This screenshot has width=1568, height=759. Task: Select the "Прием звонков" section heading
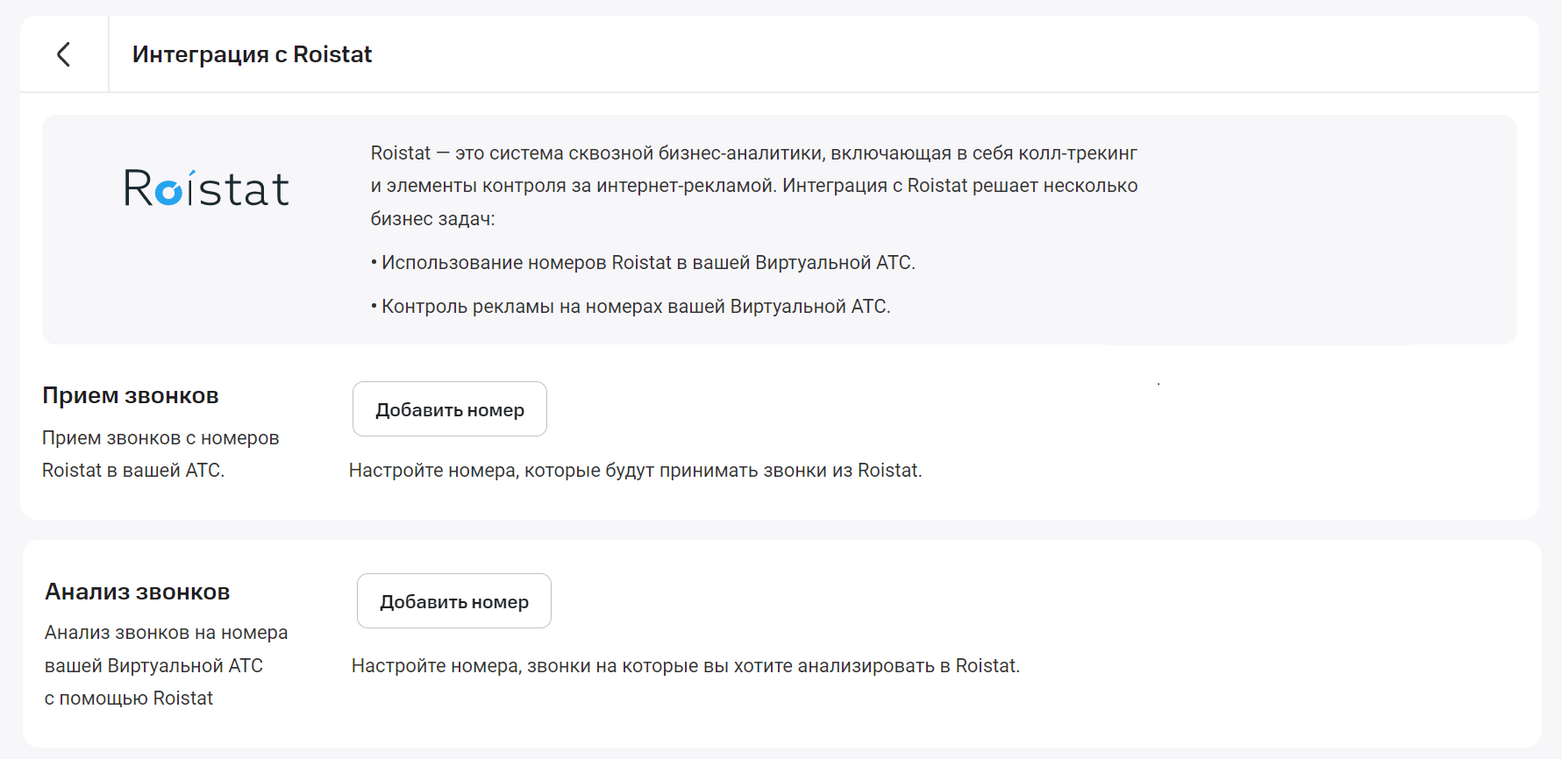[x=131, y=396]
